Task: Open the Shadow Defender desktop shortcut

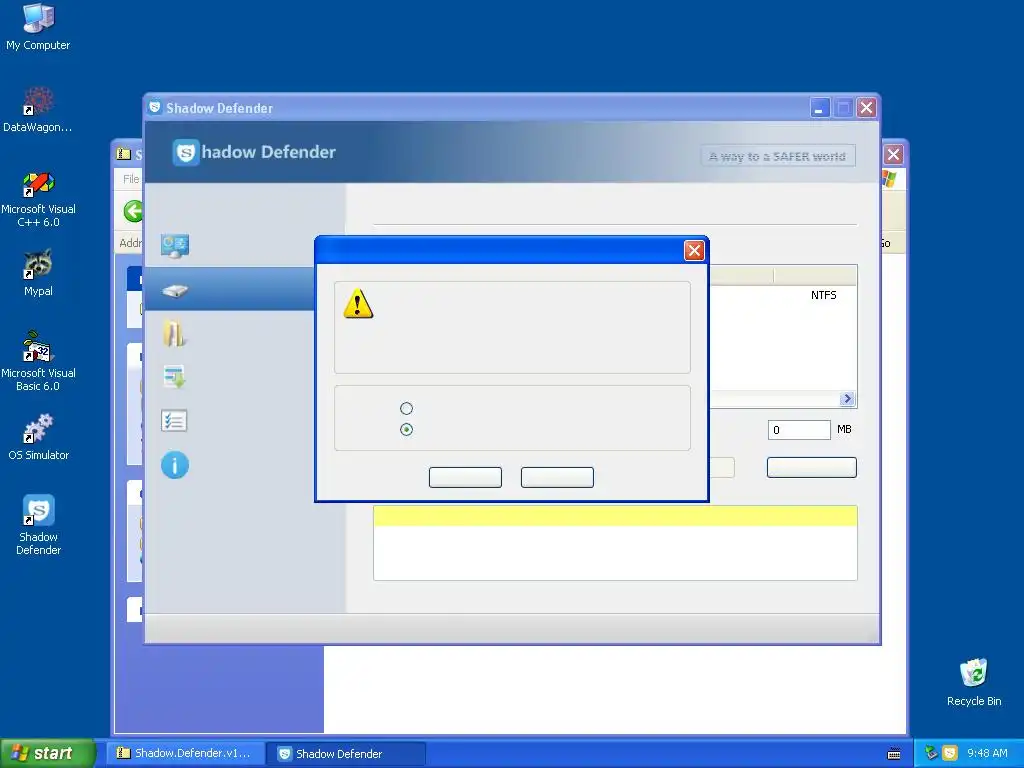Action: click(38, 525)
